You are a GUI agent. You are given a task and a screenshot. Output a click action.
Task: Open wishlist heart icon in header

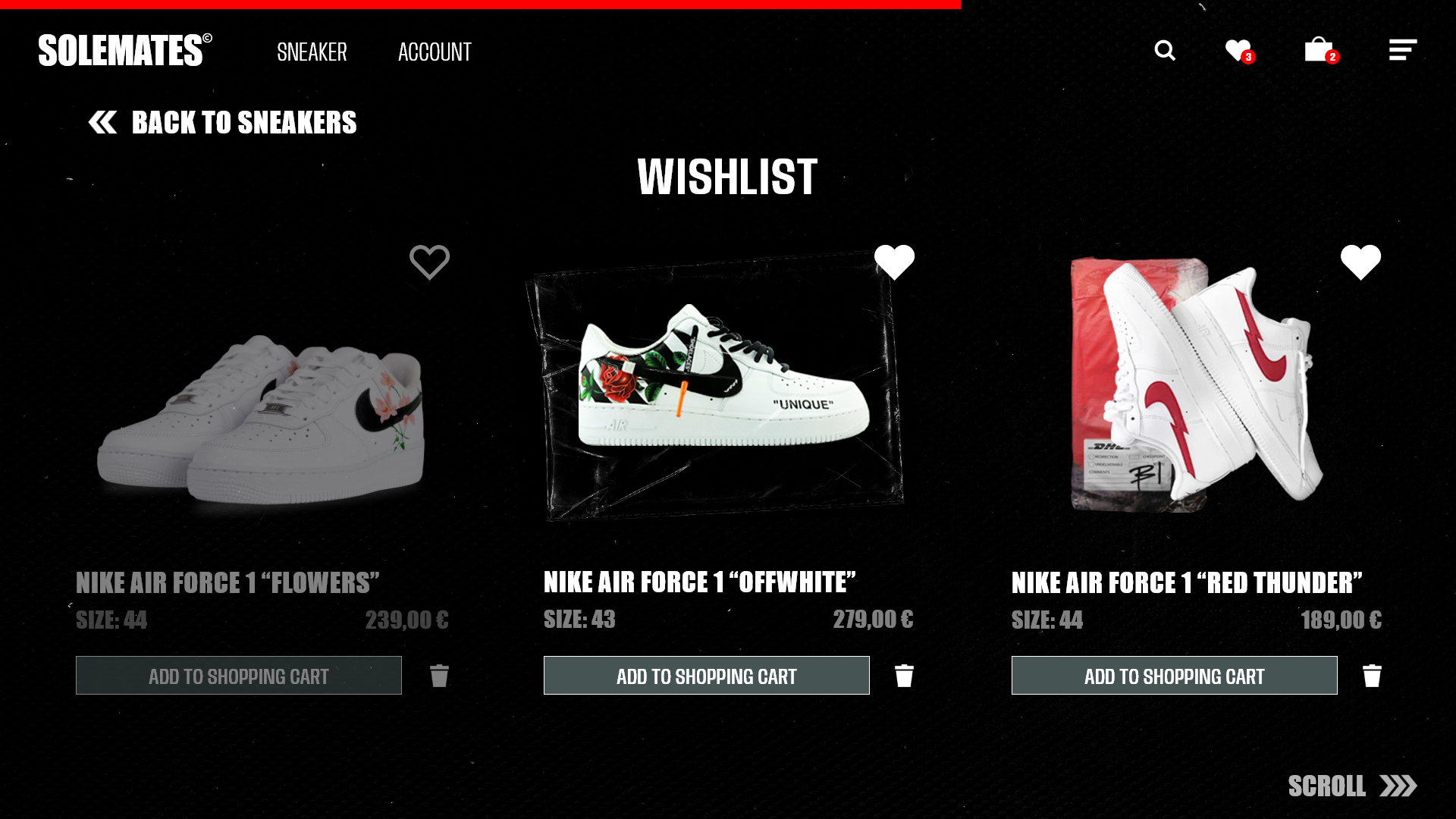(x=1240, y=51)
